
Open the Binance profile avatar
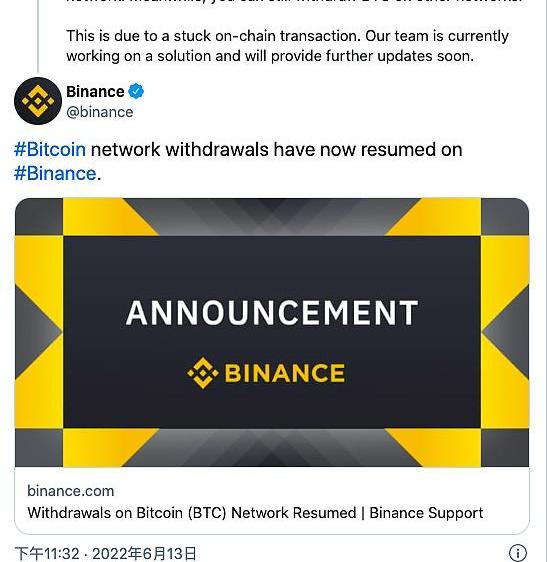tap(38, 101)
